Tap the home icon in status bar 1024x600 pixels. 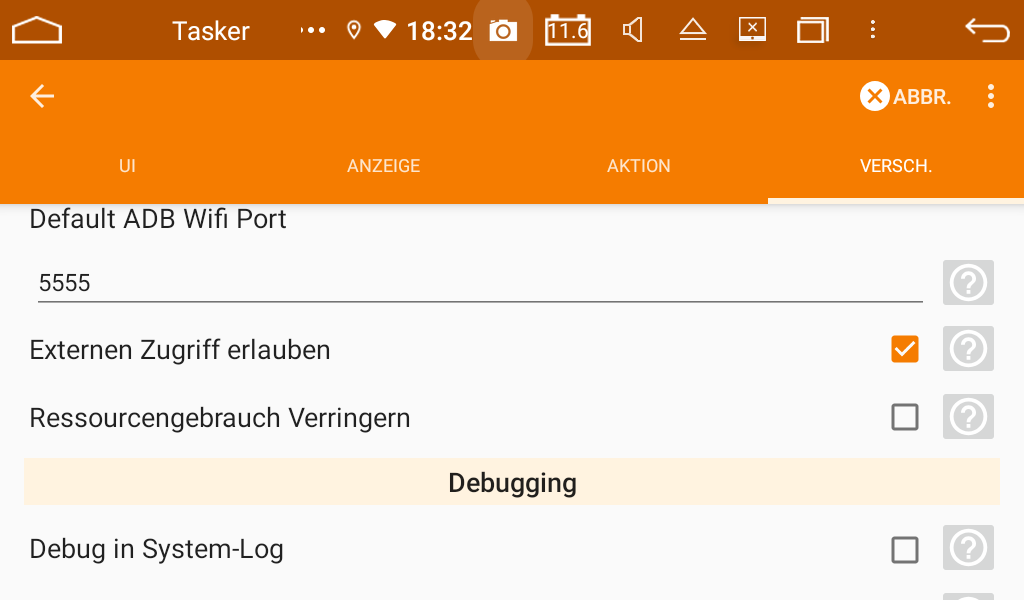[37, 31]
